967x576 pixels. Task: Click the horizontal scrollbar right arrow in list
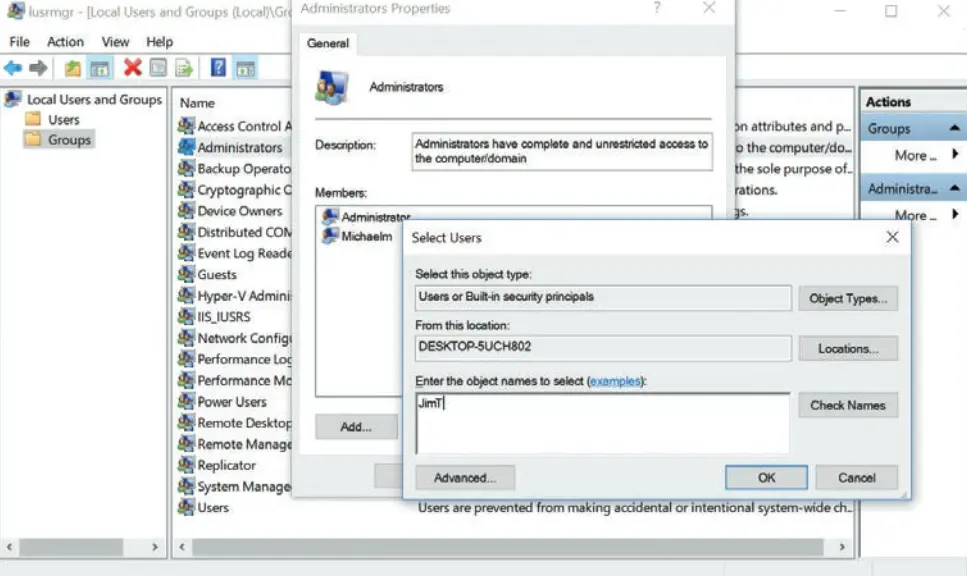coord(845,548)
